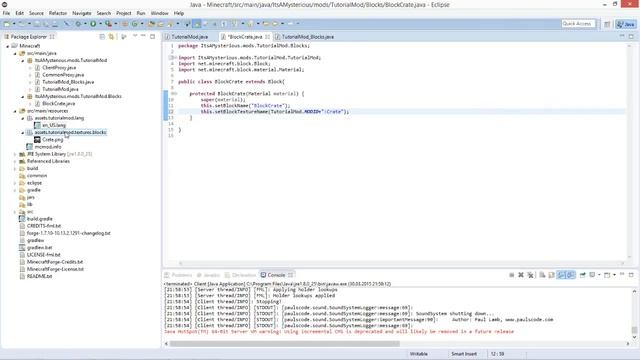Minimize the Console panel
Viewport: 640px width, 360px height.
pyautogui.click(x=622, y=274)
